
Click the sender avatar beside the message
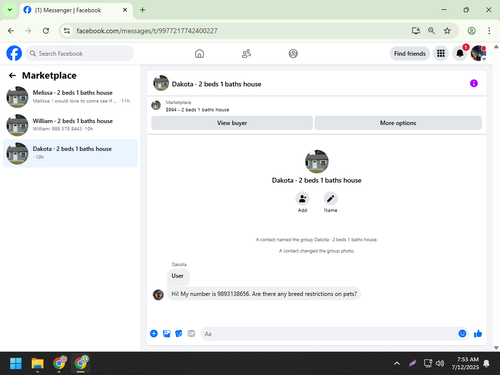pos(158,294)
